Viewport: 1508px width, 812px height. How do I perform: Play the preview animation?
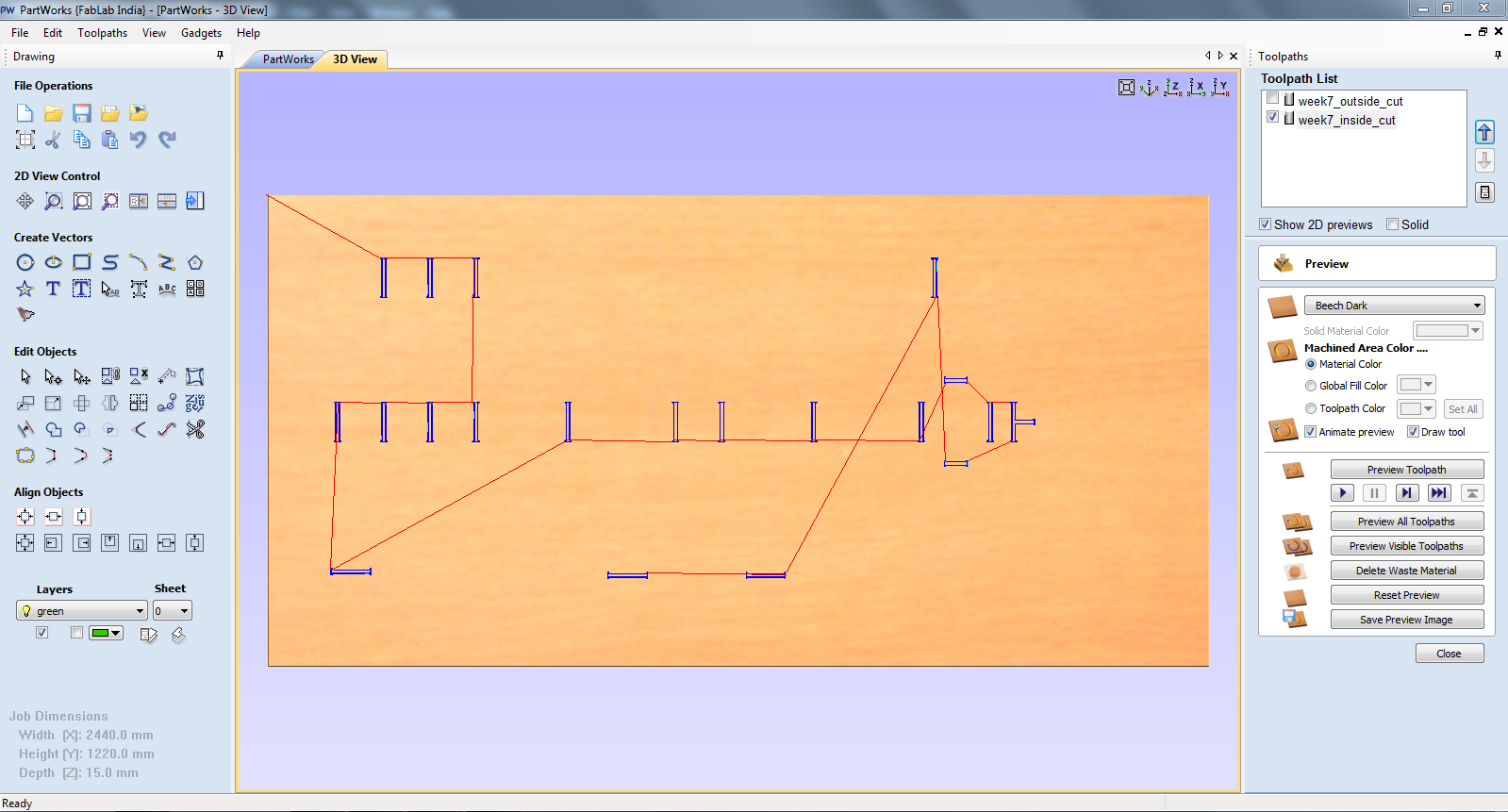coord(1343,492)
